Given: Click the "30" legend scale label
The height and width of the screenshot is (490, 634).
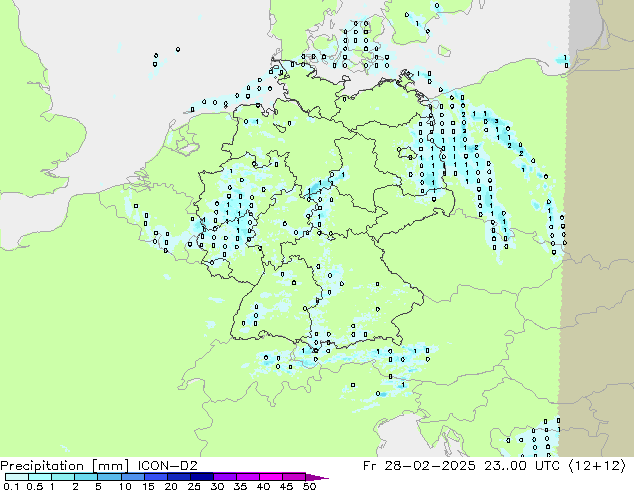Looking at the screenshot, I should [x=217, y=486].
